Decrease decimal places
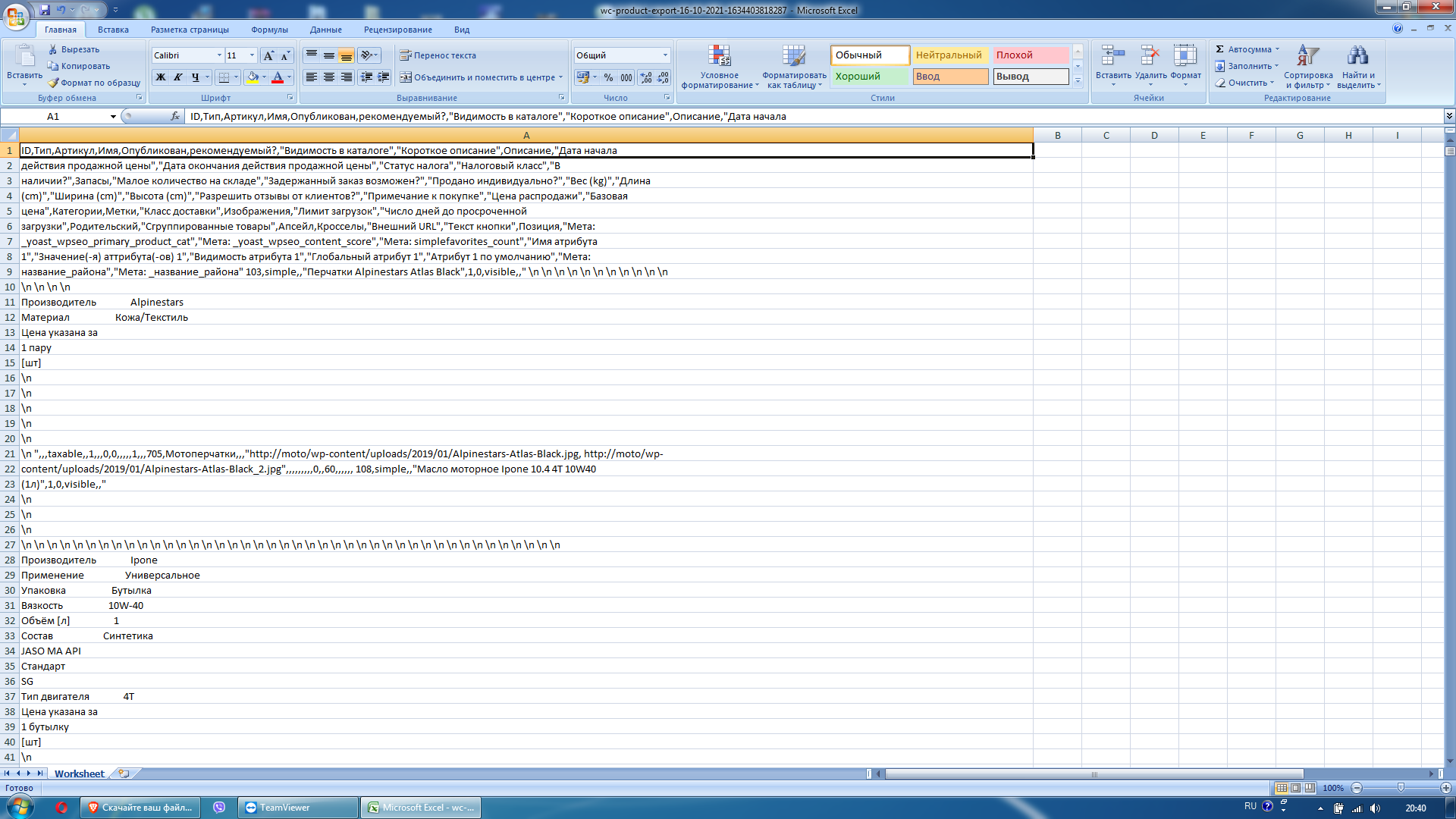 pos(664,77)
